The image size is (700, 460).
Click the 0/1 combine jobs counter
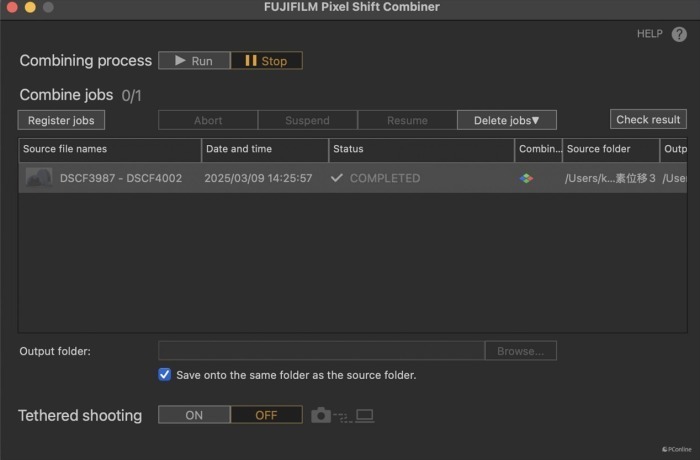tap(131, 96)
